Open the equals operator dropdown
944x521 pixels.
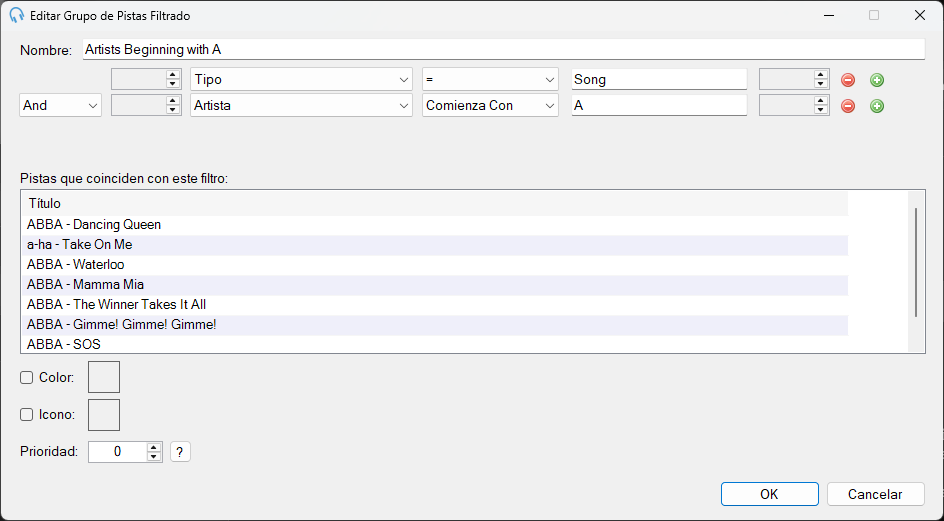(x=490, y=80)
